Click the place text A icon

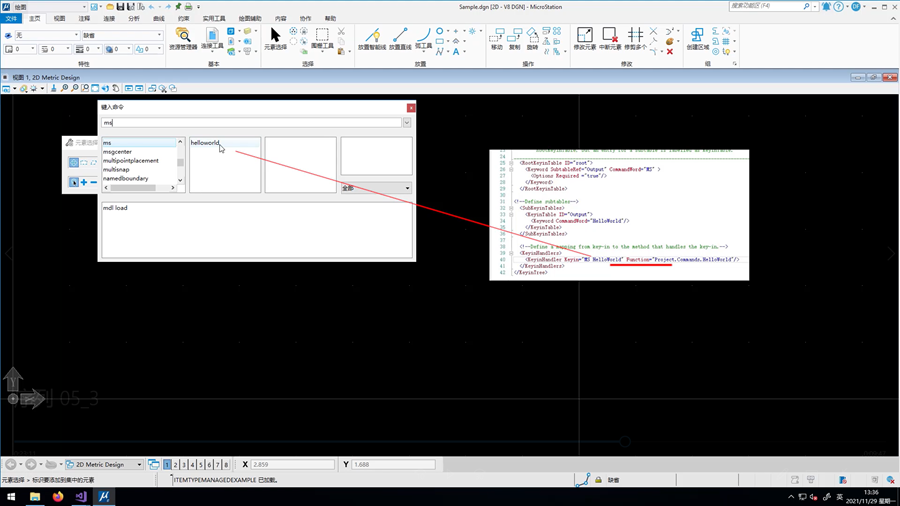(456, 52)
